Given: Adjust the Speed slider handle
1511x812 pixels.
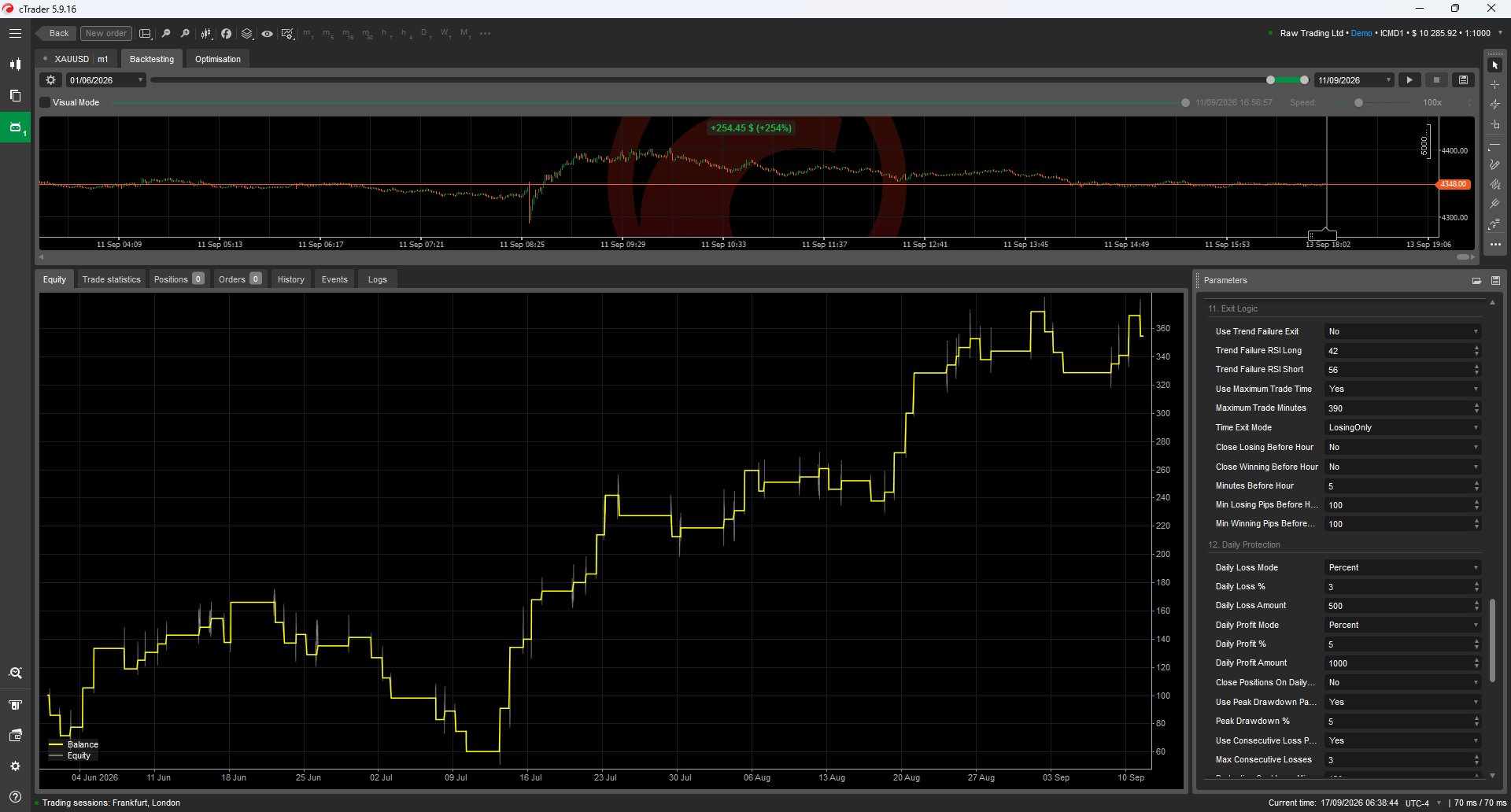Looking at the screenshot, I should tap(1358, 103).
